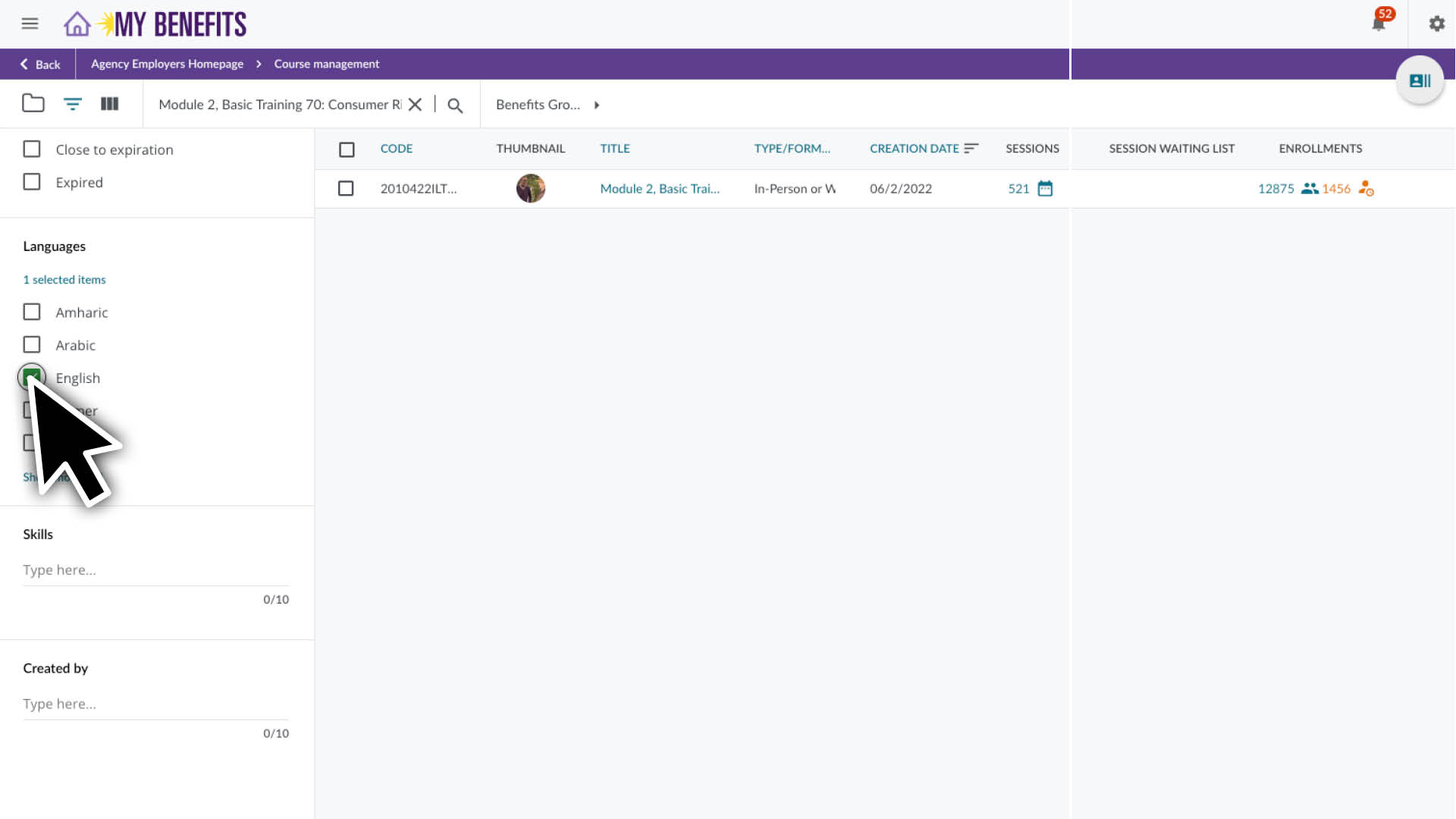The width and height of the screenshot is (1456, 819).
Task: Open waiting enrollments user icon
Action: pyautogui.click(x=1366, y=189)
